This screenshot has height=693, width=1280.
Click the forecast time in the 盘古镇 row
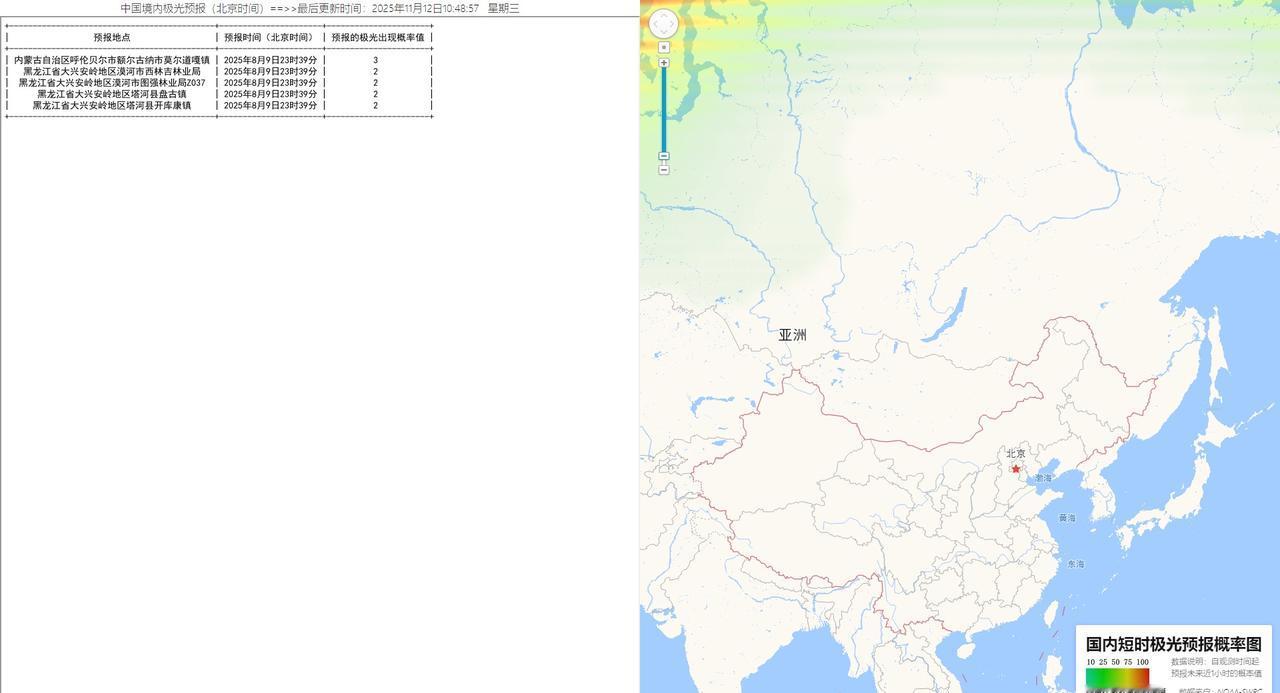click(271, 94)
